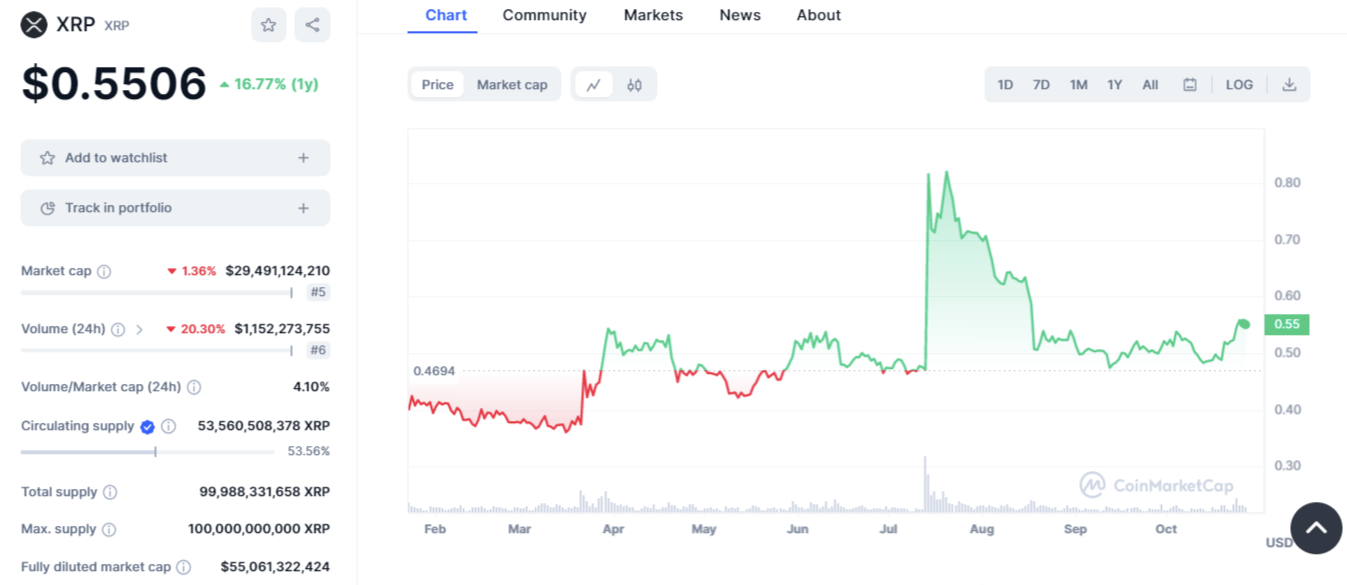Click the $55,061,322,424 diluted cap value

pyautogui.click(x=275, y=567)
